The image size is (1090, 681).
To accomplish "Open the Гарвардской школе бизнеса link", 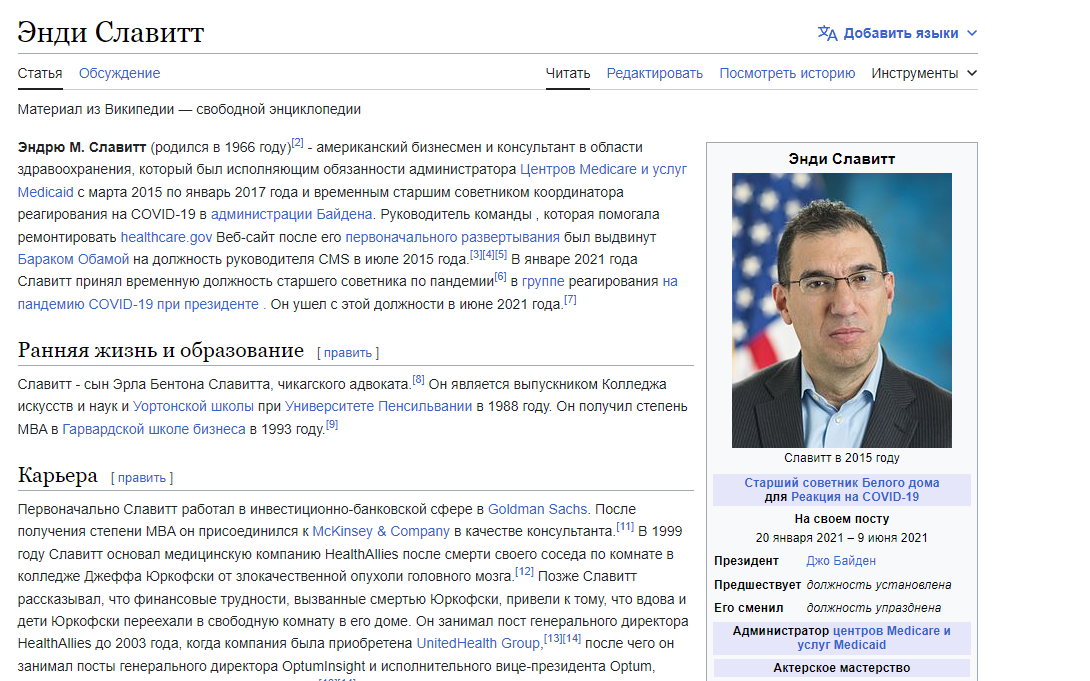I will coord(154,429).
